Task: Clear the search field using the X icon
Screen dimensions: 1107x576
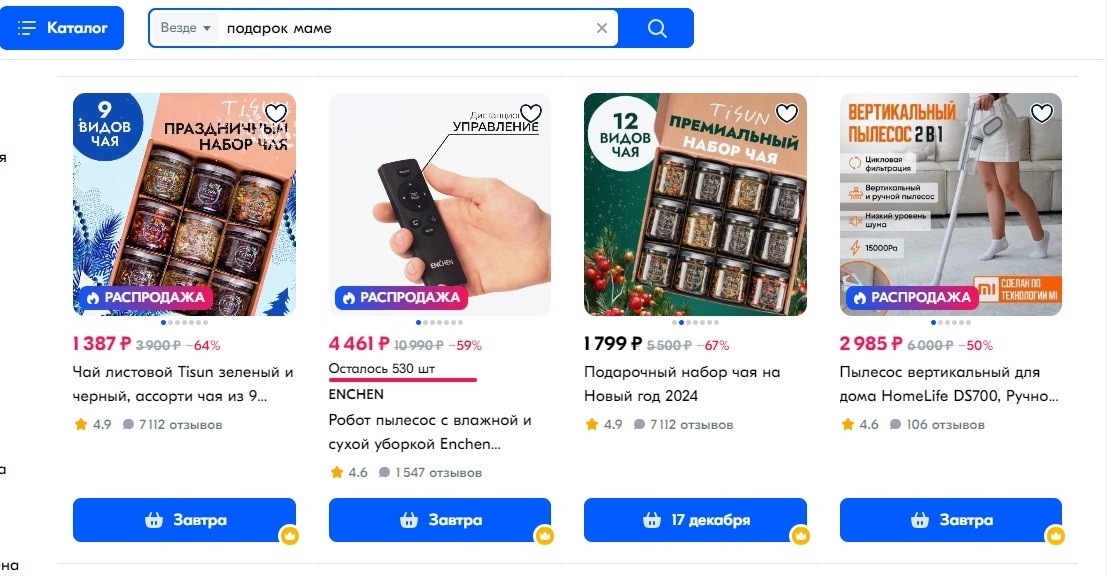Action: (x=602, y=28)
